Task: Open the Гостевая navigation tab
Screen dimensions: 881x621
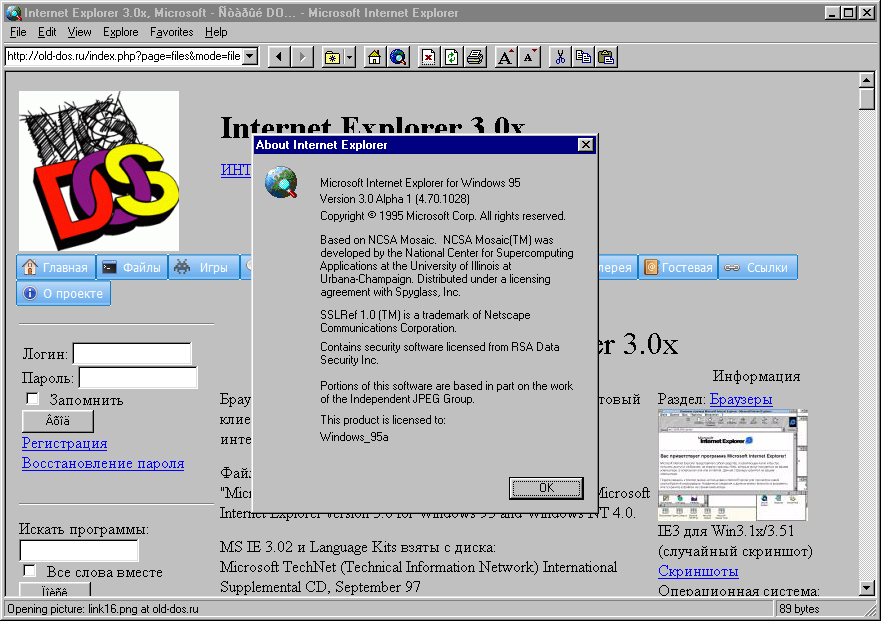Action: [x=678, y=268]
